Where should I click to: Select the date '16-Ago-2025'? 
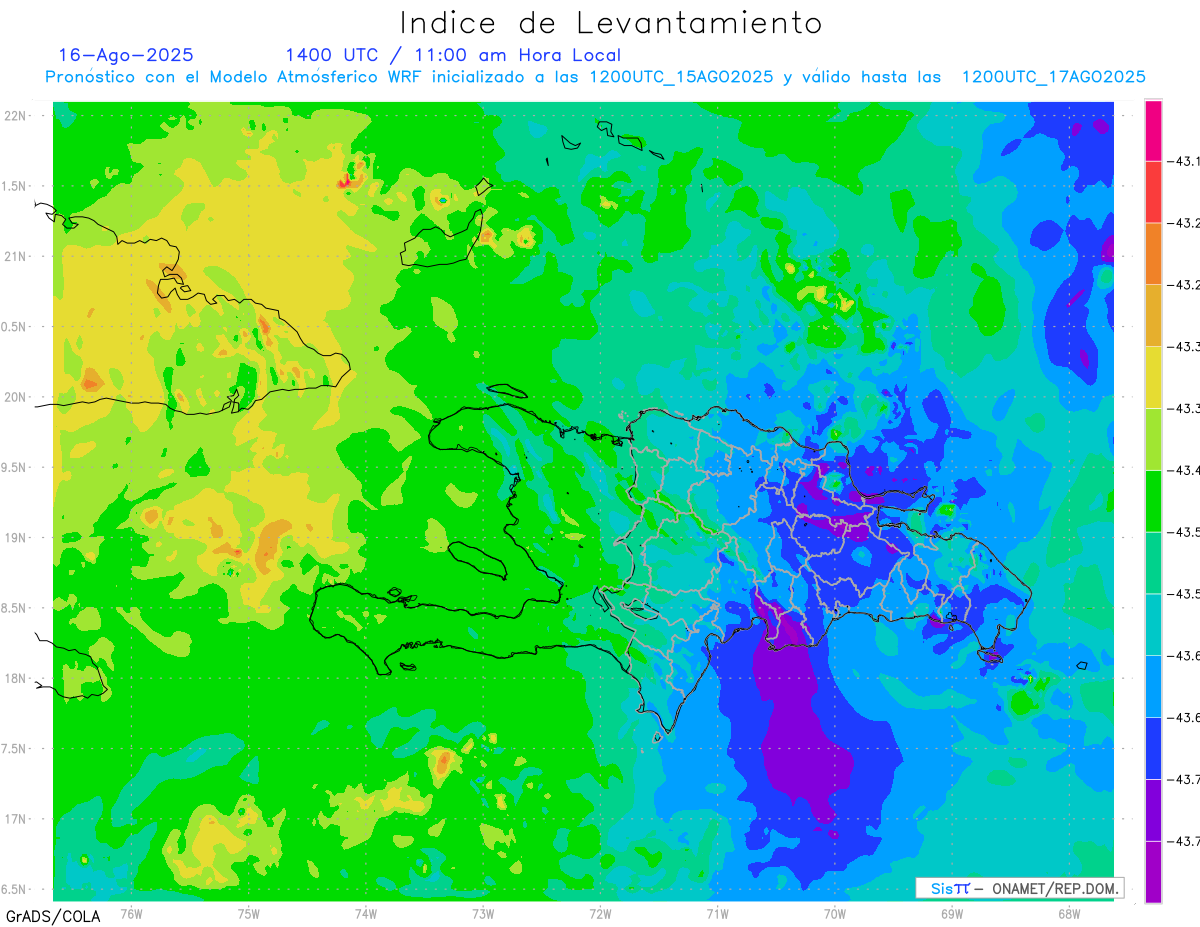pos(126,55)
